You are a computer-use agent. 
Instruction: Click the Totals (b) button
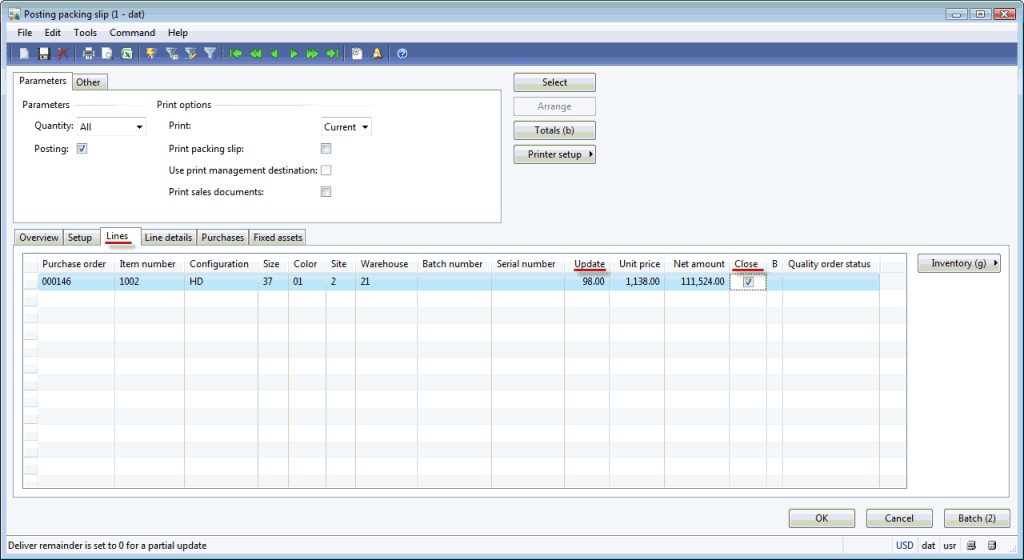tap(554, 130)
